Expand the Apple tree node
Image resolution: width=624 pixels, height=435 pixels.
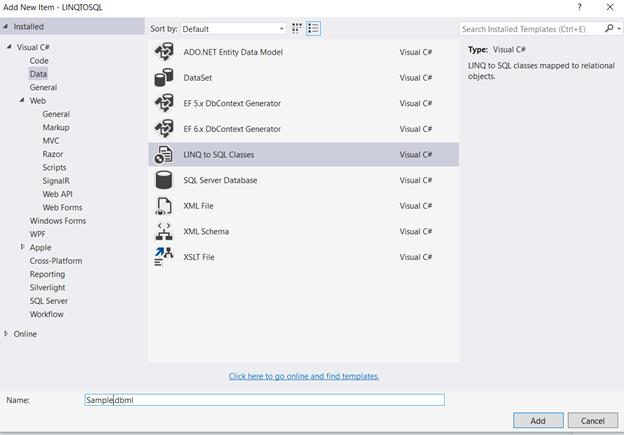(x=23, y=247)
